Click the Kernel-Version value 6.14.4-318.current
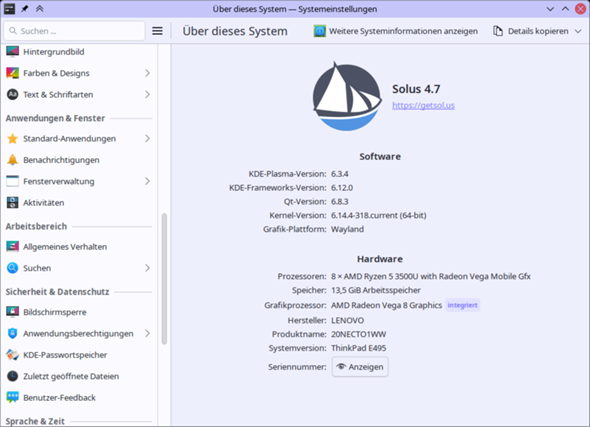 click(379, 216)
